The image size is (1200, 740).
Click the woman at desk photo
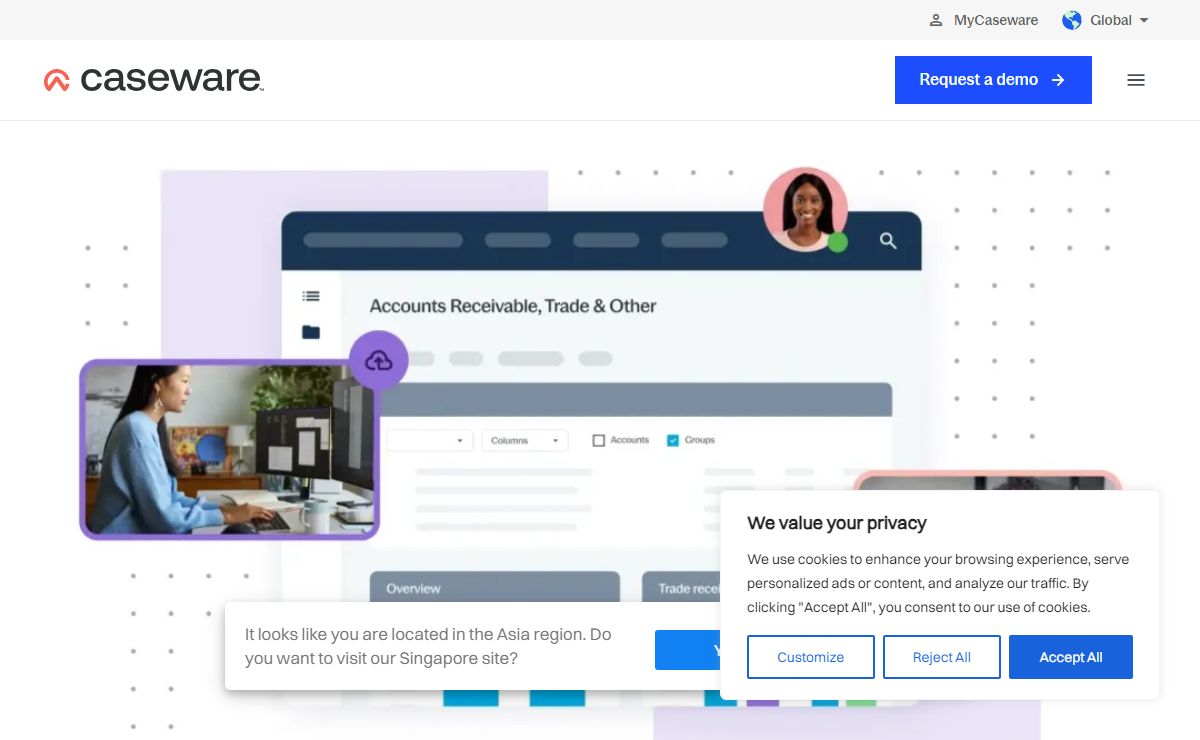(x=230, y=450)
